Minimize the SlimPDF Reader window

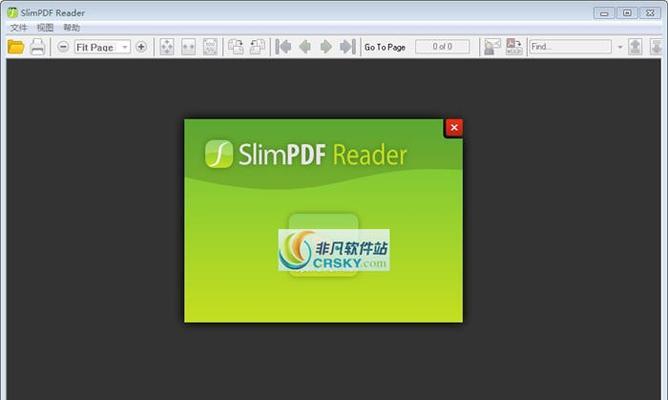pos(604,13)
